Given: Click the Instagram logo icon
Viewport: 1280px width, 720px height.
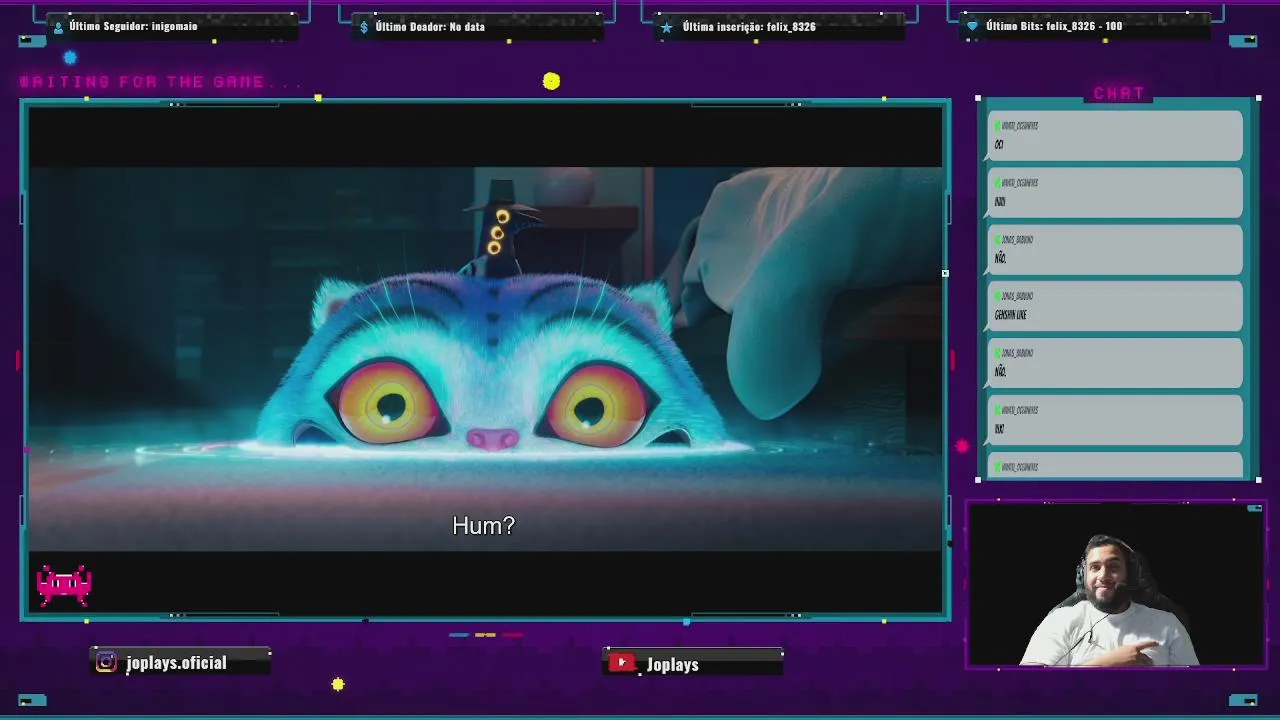Looking at the screenshot, I should [x=106, y=662].
